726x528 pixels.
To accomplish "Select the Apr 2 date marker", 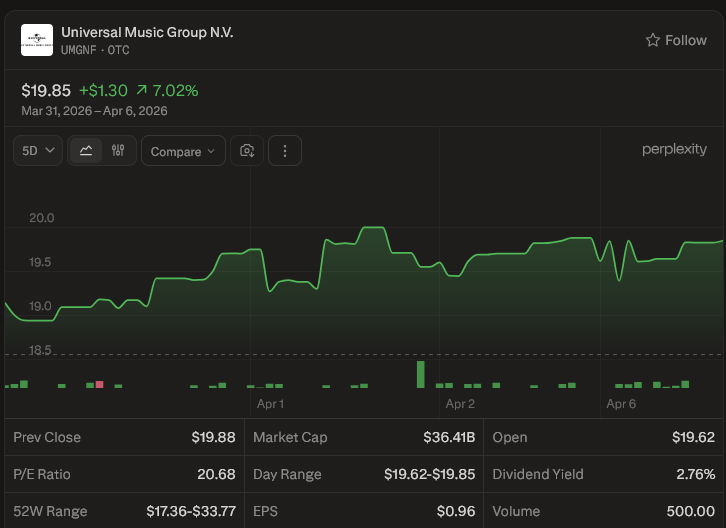I will point(460,404).
